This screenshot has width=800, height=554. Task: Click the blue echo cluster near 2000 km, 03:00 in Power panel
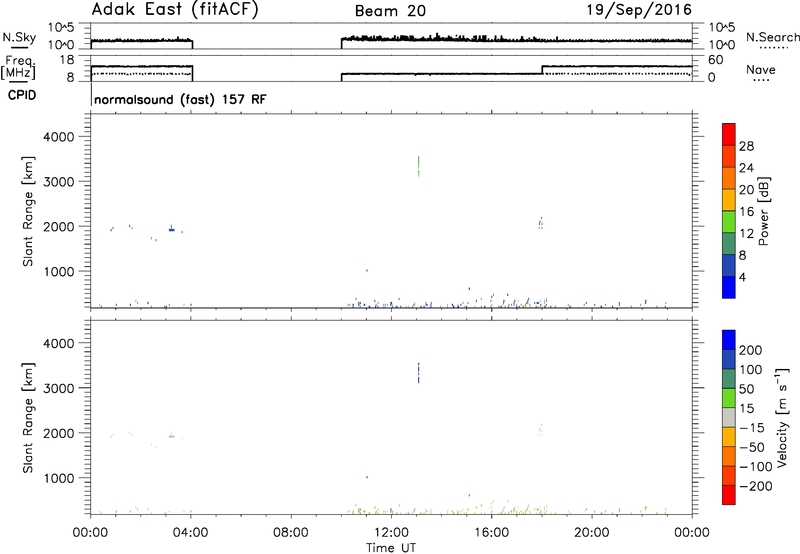point(172,229)
